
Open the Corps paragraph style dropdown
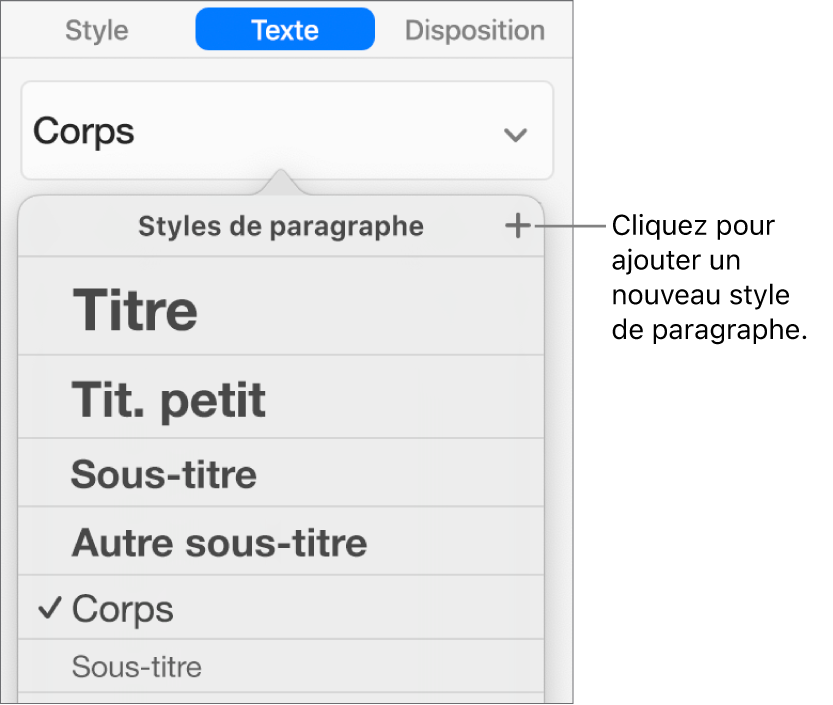point(287,131)
